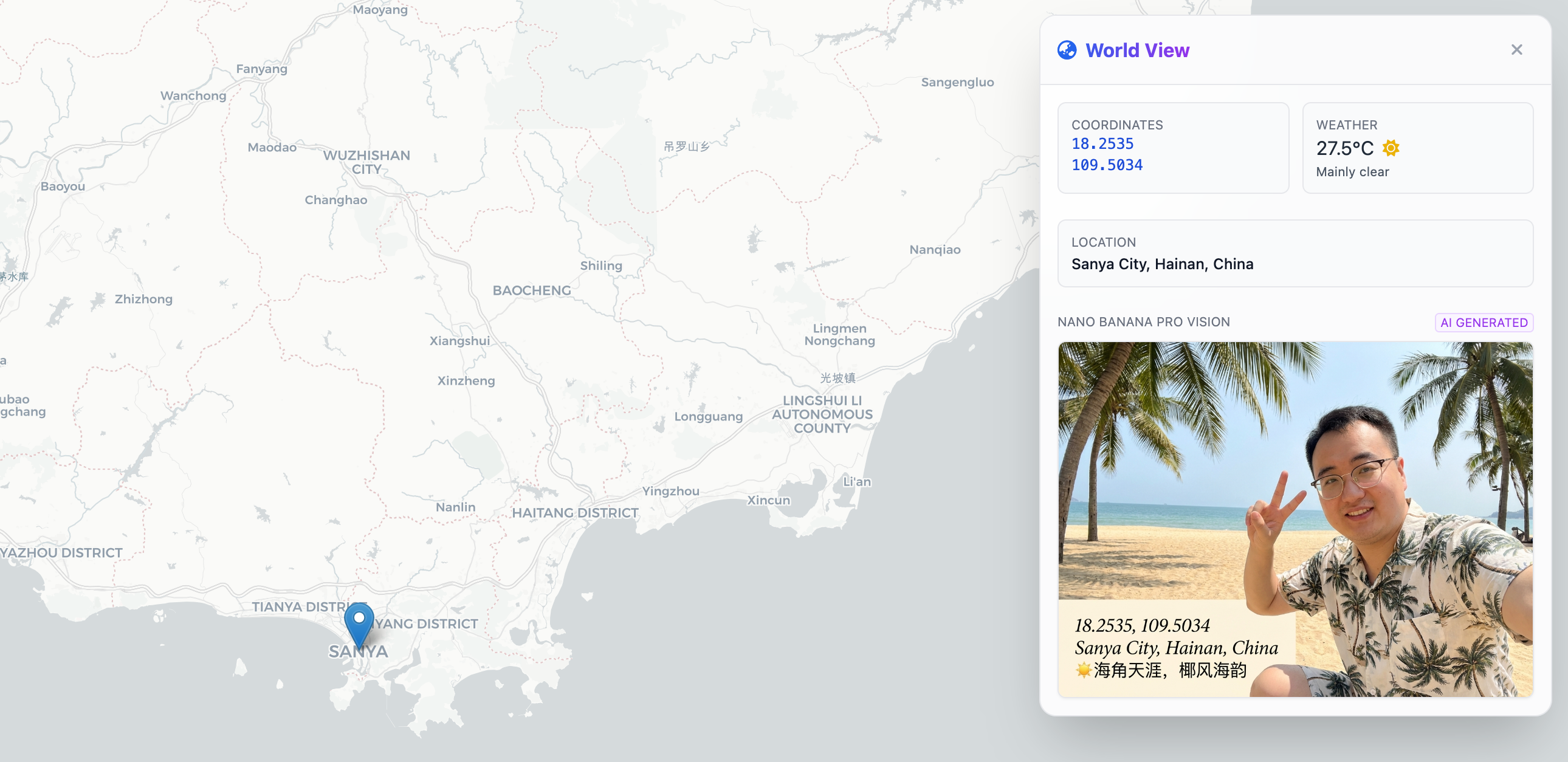Select the latitude value 18.2535
This screenshot has height=762, width=1568.
coord(1102,144)
